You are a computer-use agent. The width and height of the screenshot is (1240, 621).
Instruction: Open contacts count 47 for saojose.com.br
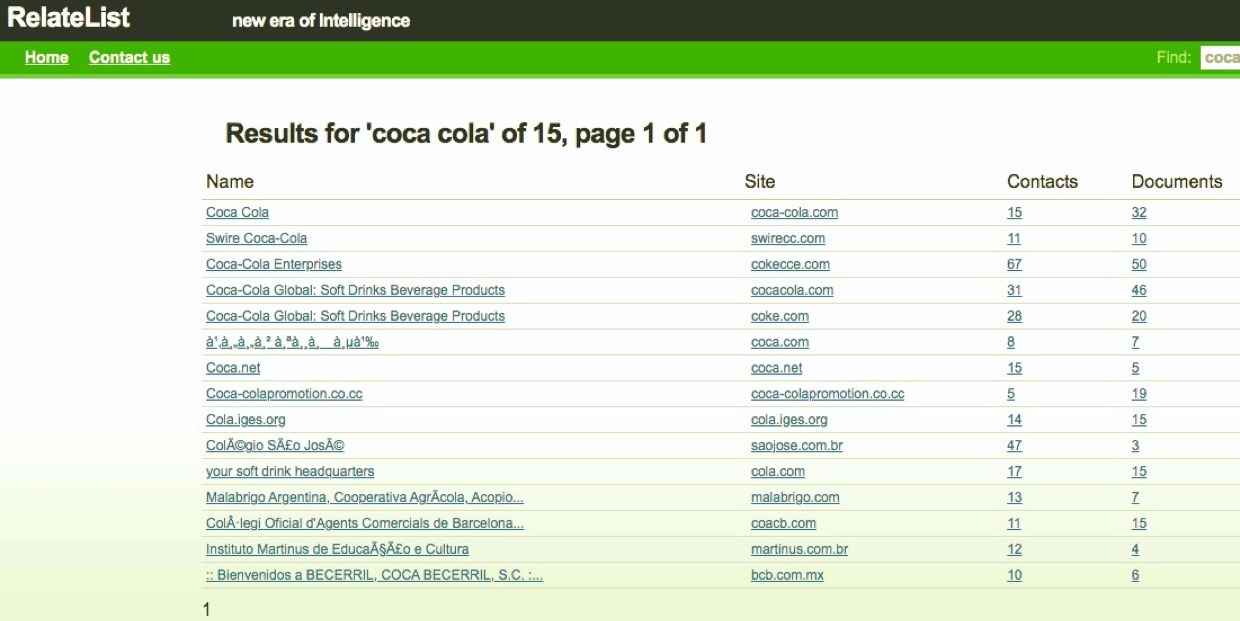click(x=1014, y=446)
